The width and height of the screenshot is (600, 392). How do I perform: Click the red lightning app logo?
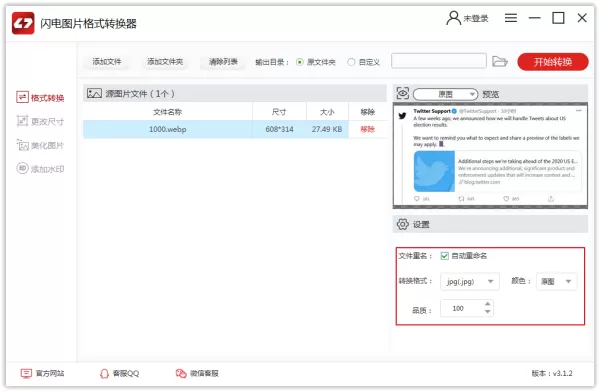coord(23,23)
